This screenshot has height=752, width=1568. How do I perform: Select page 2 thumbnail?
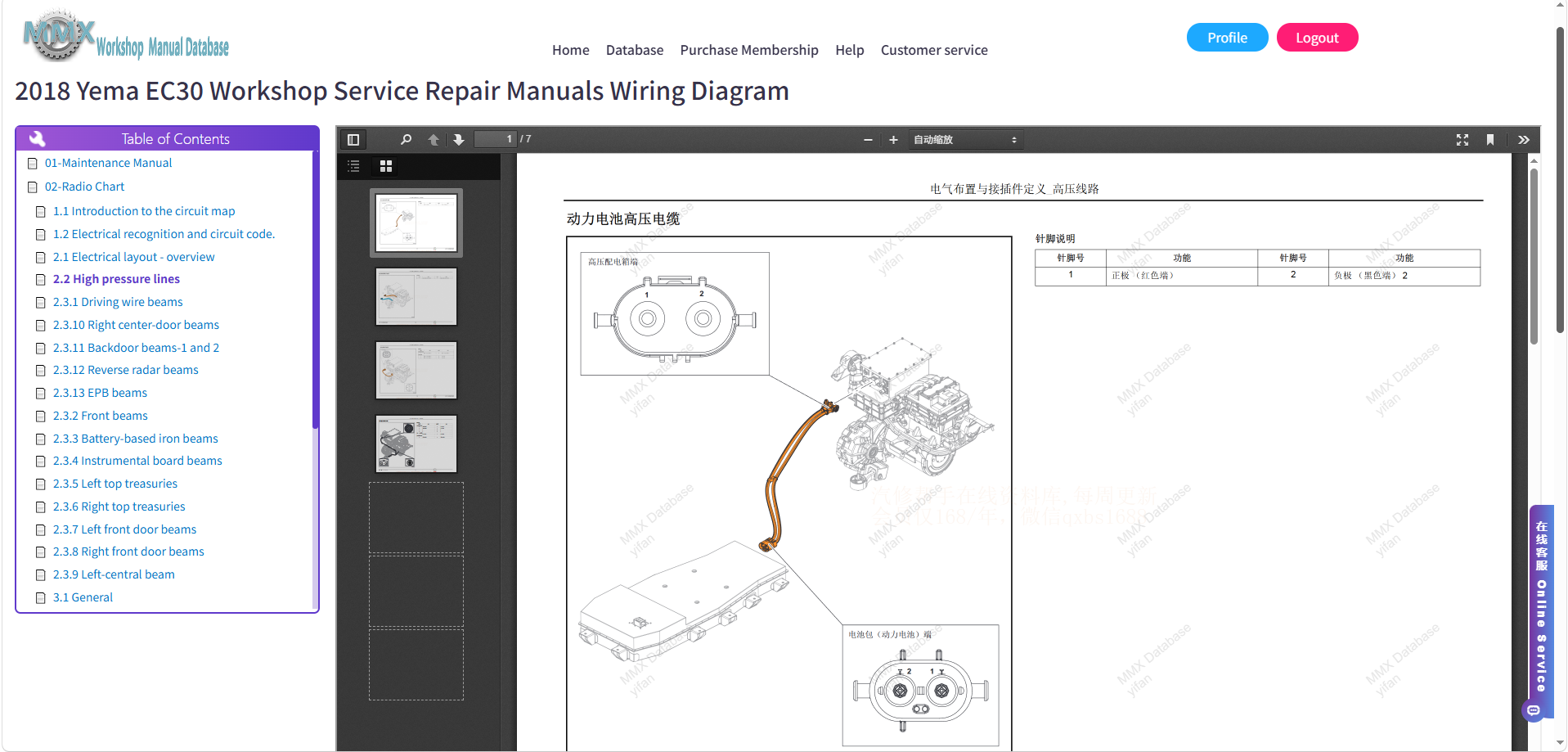pos(416,296)
